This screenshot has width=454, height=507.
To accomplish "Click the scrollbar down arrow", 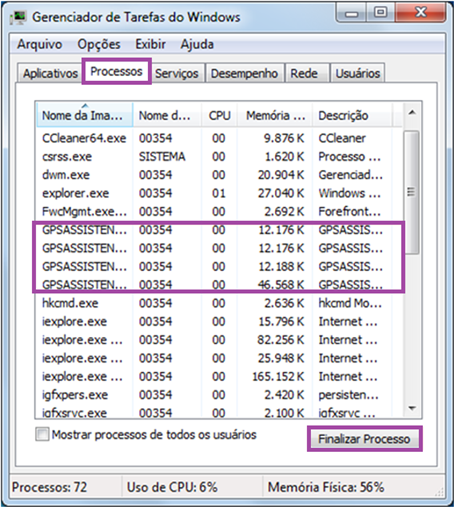I will [x=412, y=408].
